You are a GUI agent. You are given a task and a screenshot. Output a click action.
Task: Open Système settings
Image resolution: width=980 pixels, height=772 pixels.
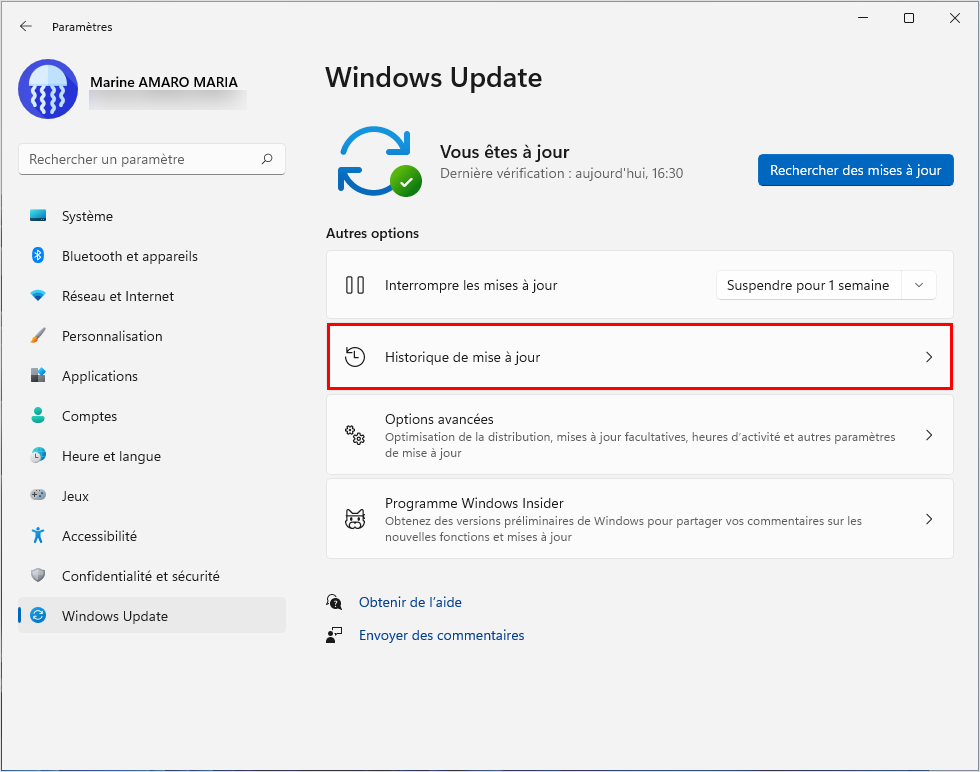coord(152,216)
